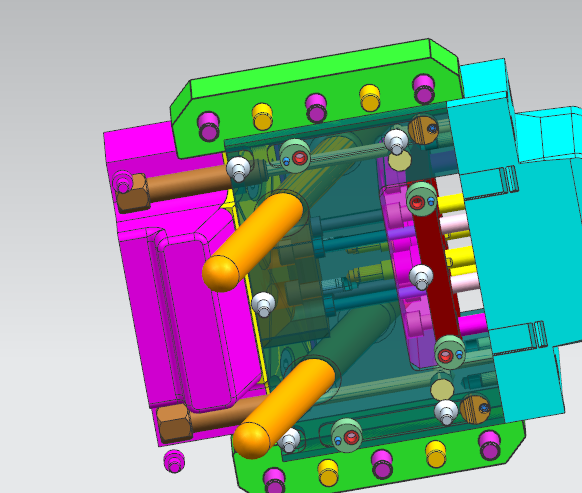Select rightmost yellow screw on upper green plate

[x=370, y=98]
